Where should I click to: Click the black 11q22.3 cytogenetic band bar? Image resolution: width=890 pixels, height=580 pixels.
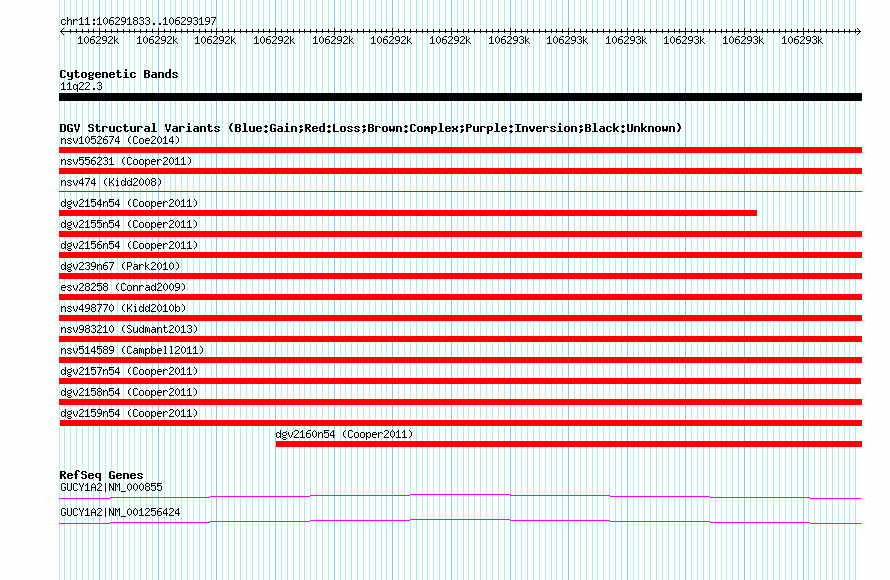[x=460, y=97]
